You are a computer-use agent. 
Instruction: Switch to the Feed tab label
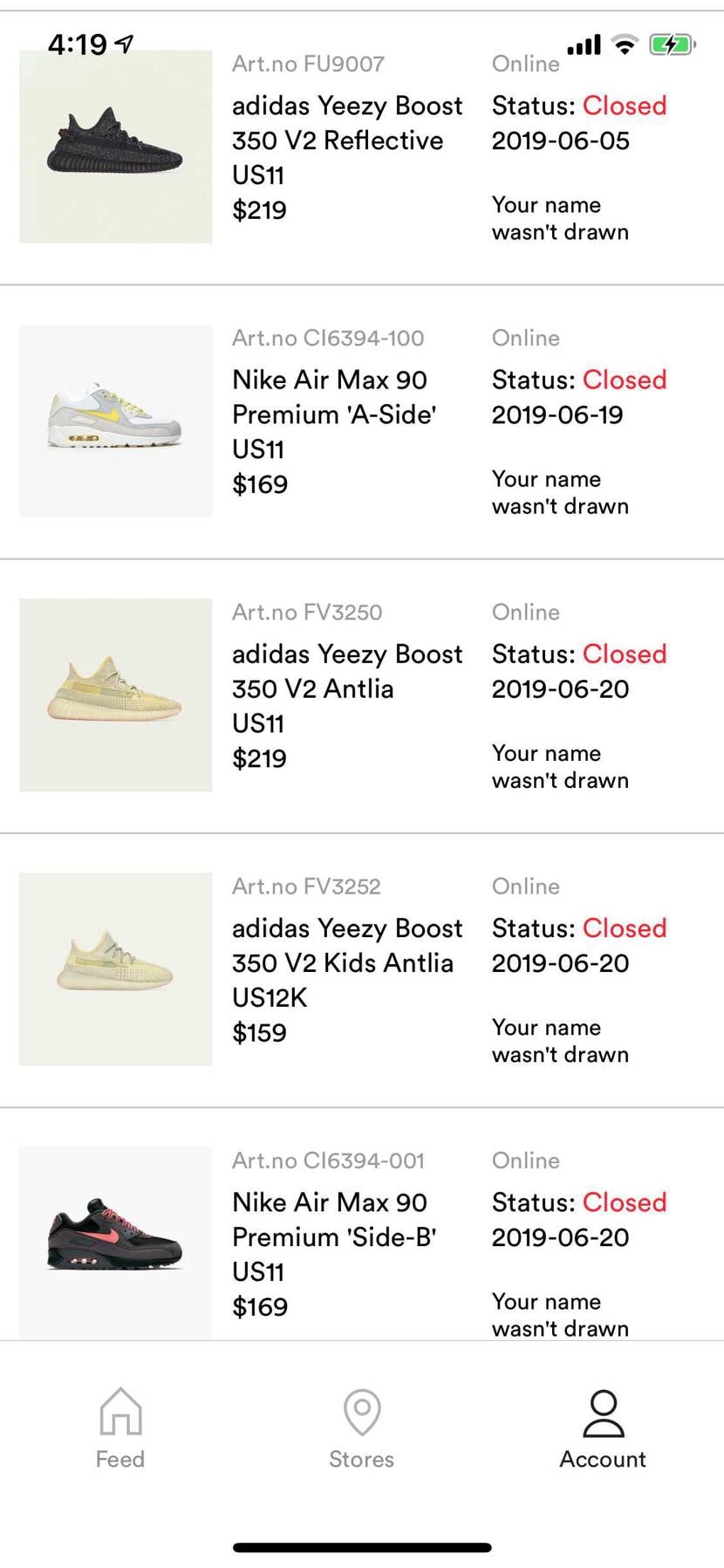tap(120, 1459)
